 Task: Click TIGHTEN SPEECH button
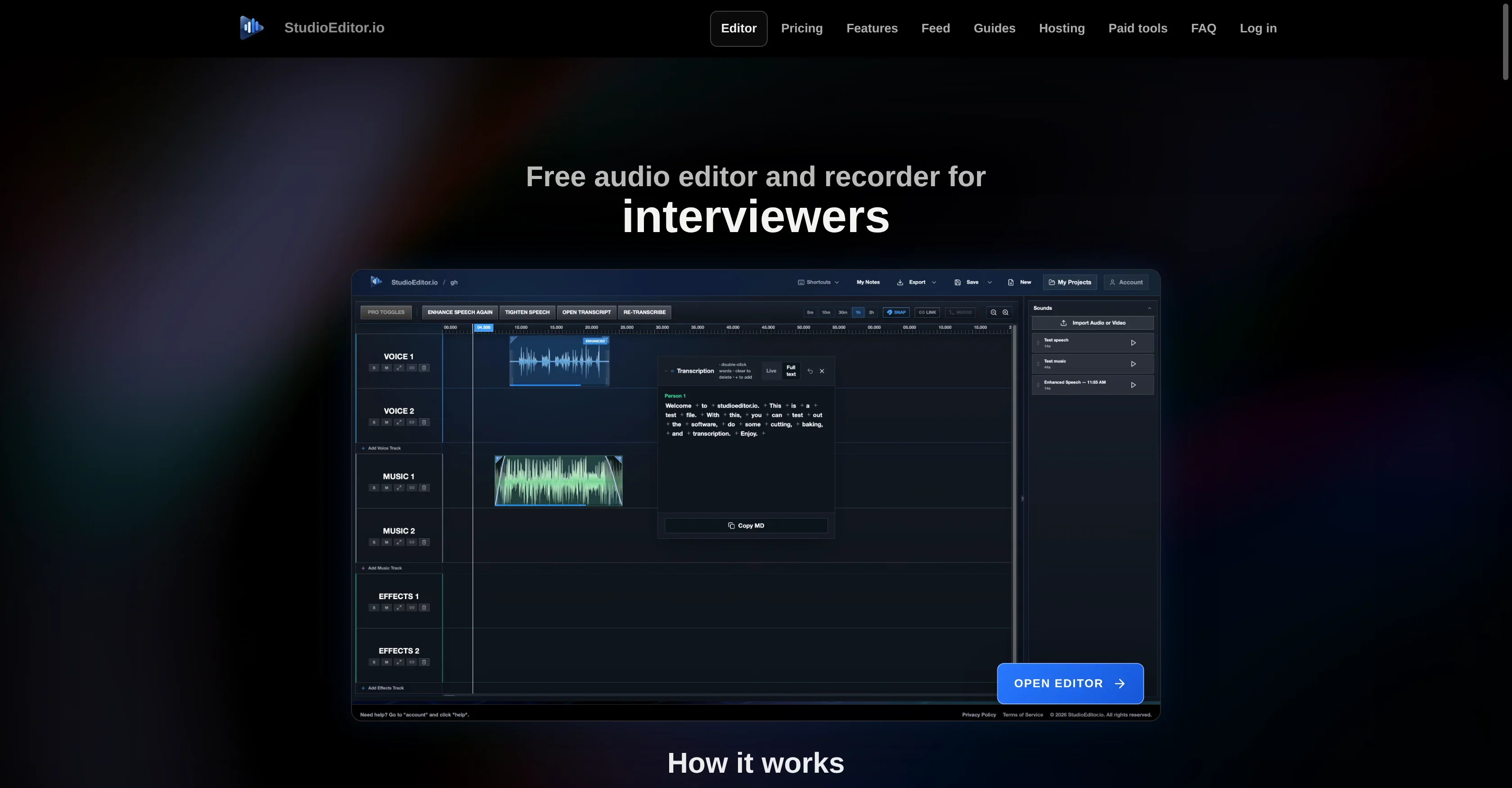pos(527,312)
